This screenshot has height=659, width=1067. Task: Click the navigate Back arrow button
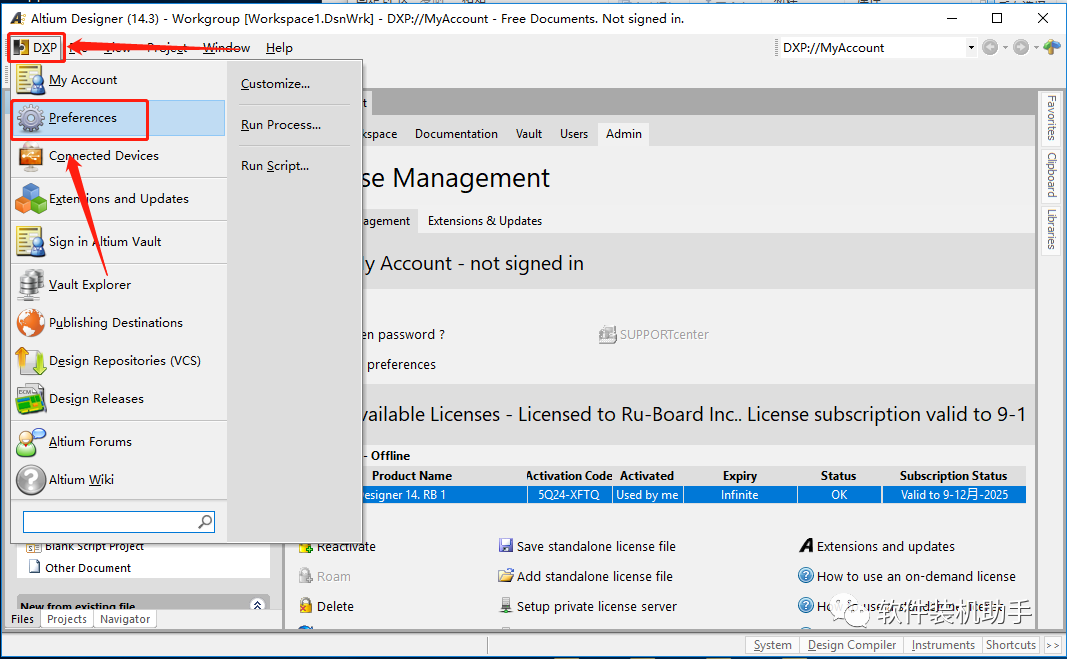(x=990, y=47)
